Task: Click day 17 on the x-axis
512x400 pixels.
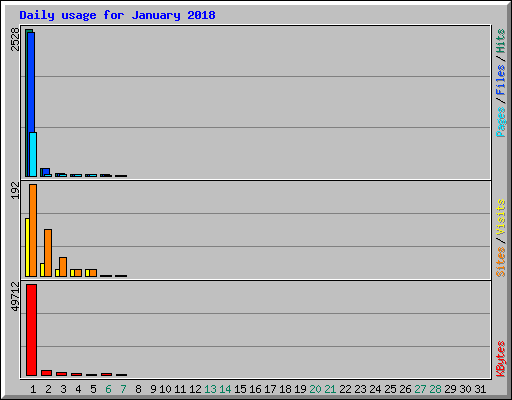Action: click(x=270, y=389)
